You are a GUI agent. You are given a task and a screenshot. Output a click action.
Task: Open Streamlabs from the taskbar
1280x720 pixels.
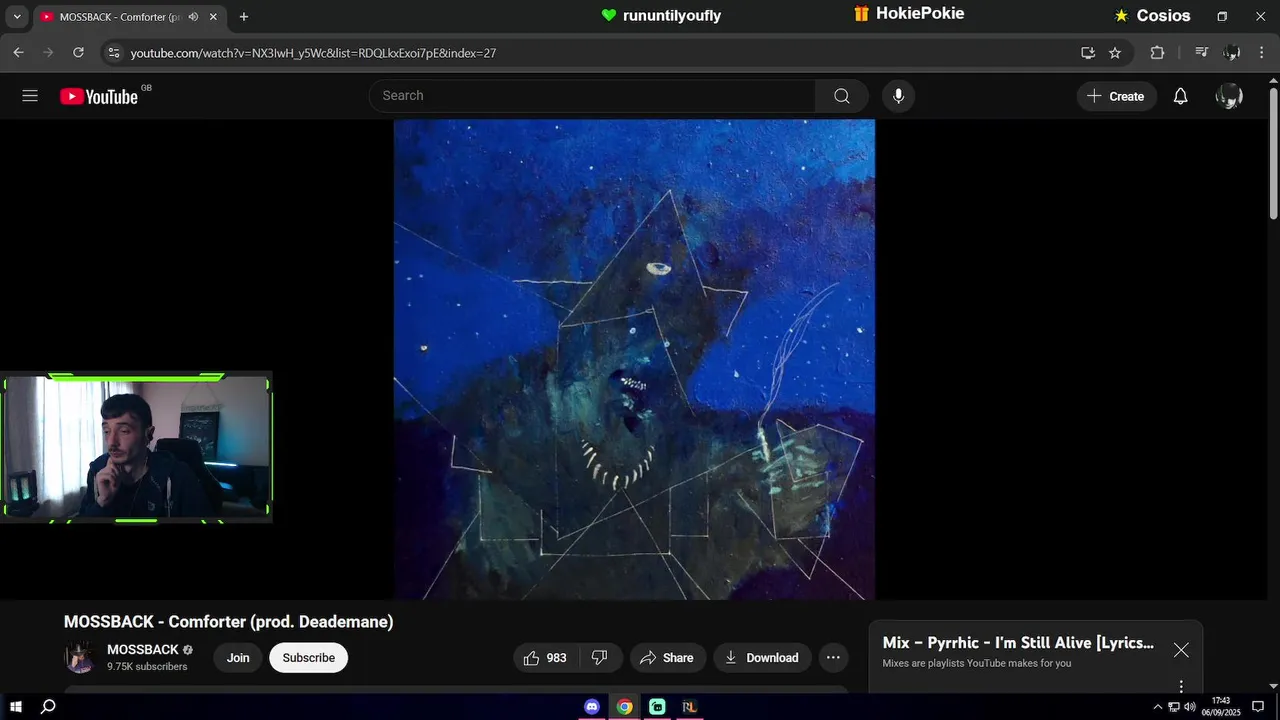(657, 707)
